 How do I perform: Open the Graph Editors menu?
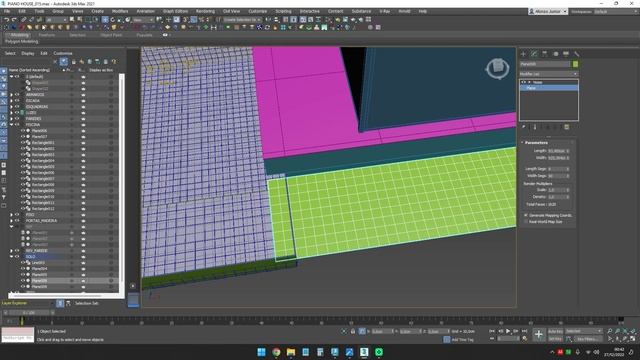(x=176, y=11)
